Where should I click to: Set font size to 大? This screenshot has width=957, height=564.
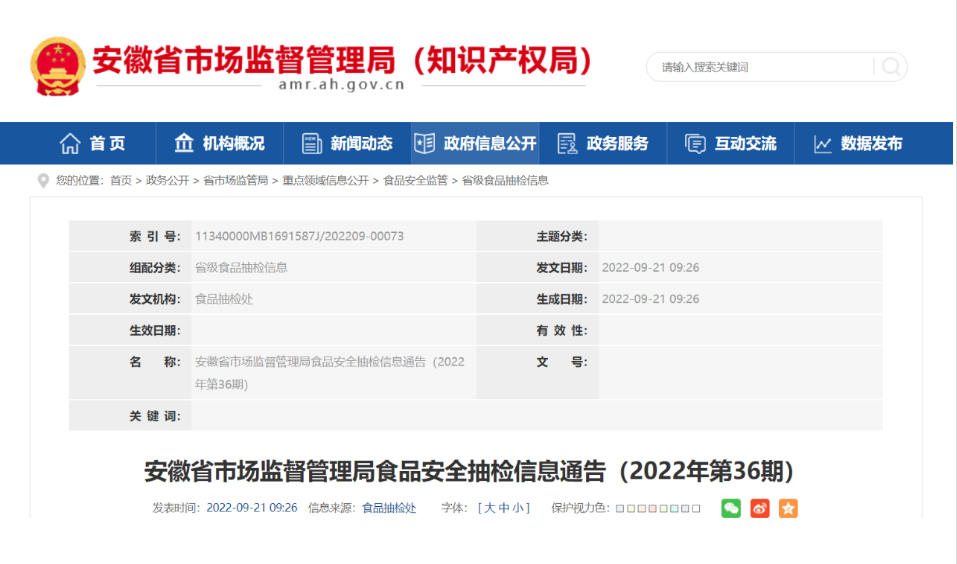[490, 508]
